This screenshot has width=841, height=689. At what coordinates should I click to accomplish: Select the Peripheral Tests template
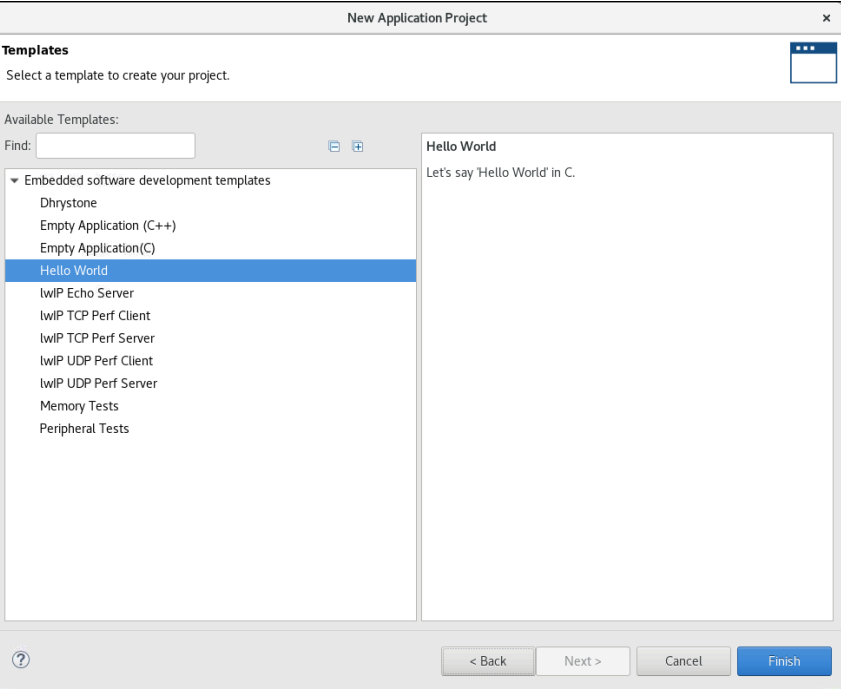pos(84,428)
